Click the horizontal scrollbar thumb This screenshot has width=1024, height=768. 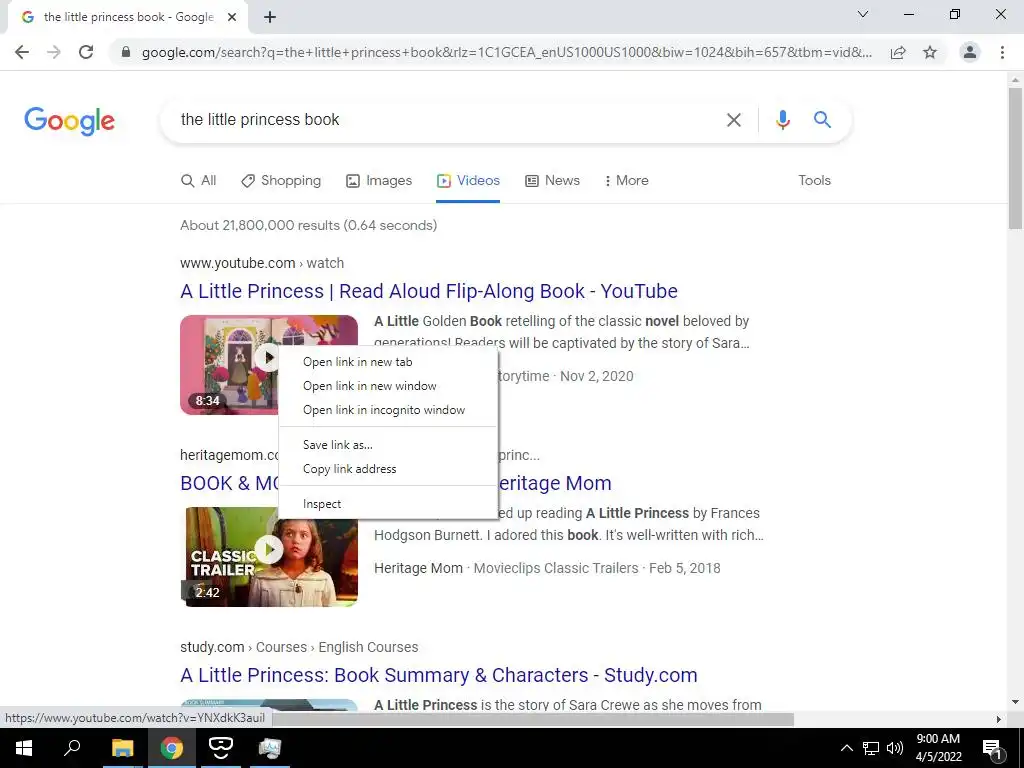pos(533,719)
